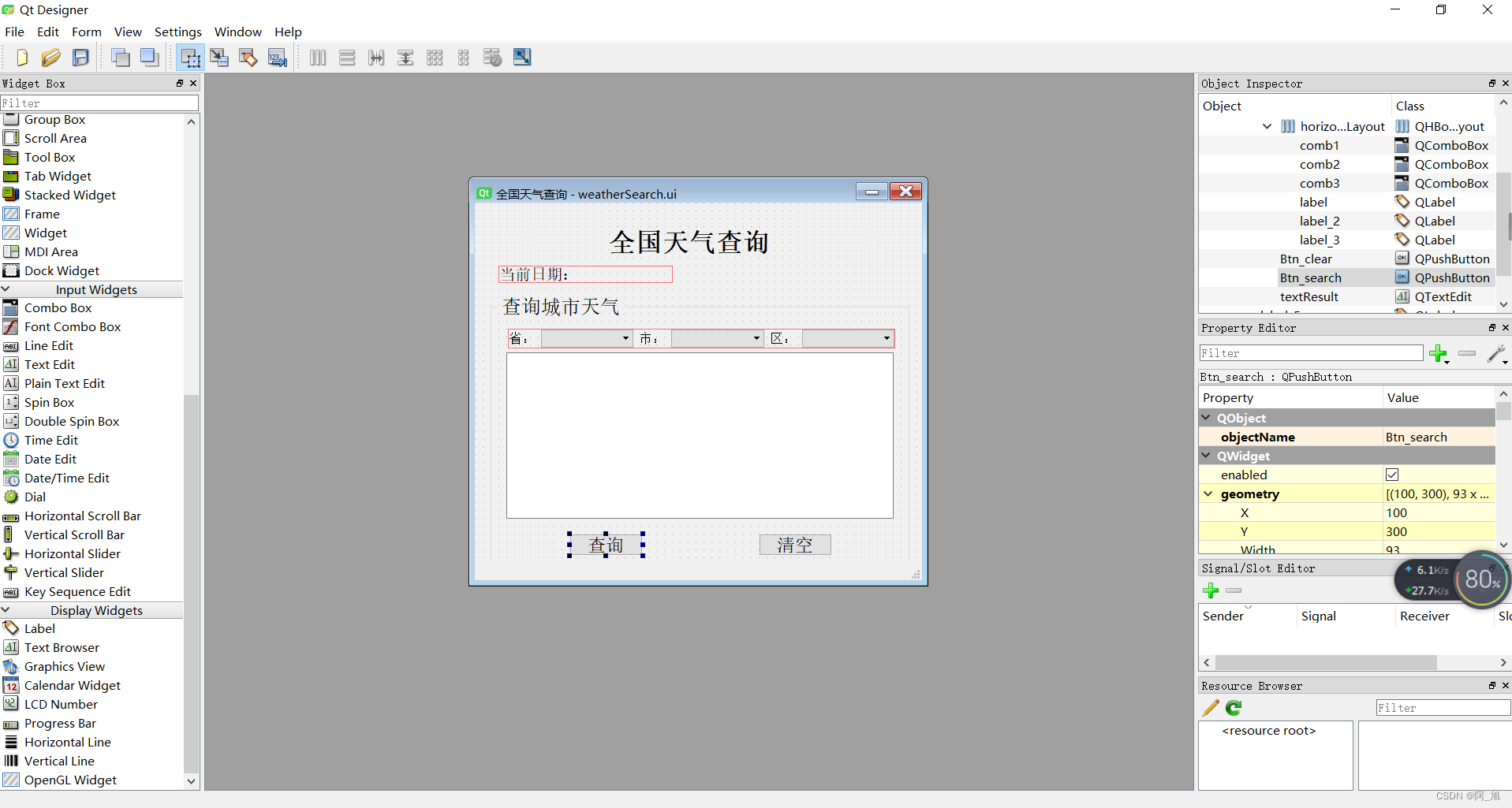1512x808 pixels.
Task: Collapse the horizo...Layout tree node
Action: [x=1267, y=126]
